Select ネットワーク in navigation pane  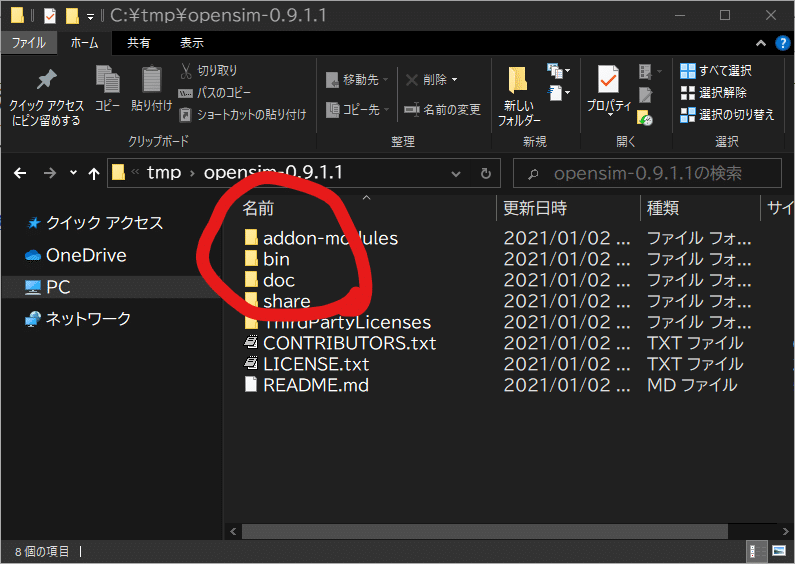point(78,319)
